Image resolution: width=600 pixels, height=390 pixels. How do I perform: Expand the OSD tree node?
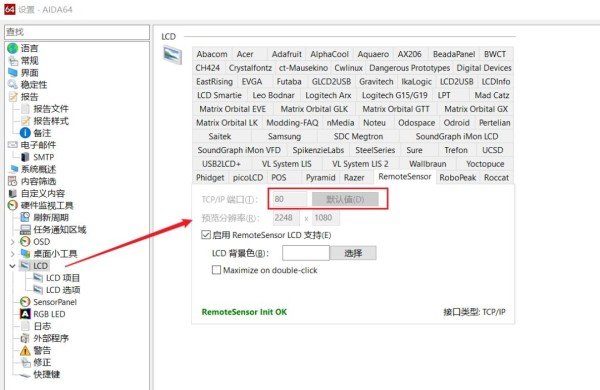point(12,242)
